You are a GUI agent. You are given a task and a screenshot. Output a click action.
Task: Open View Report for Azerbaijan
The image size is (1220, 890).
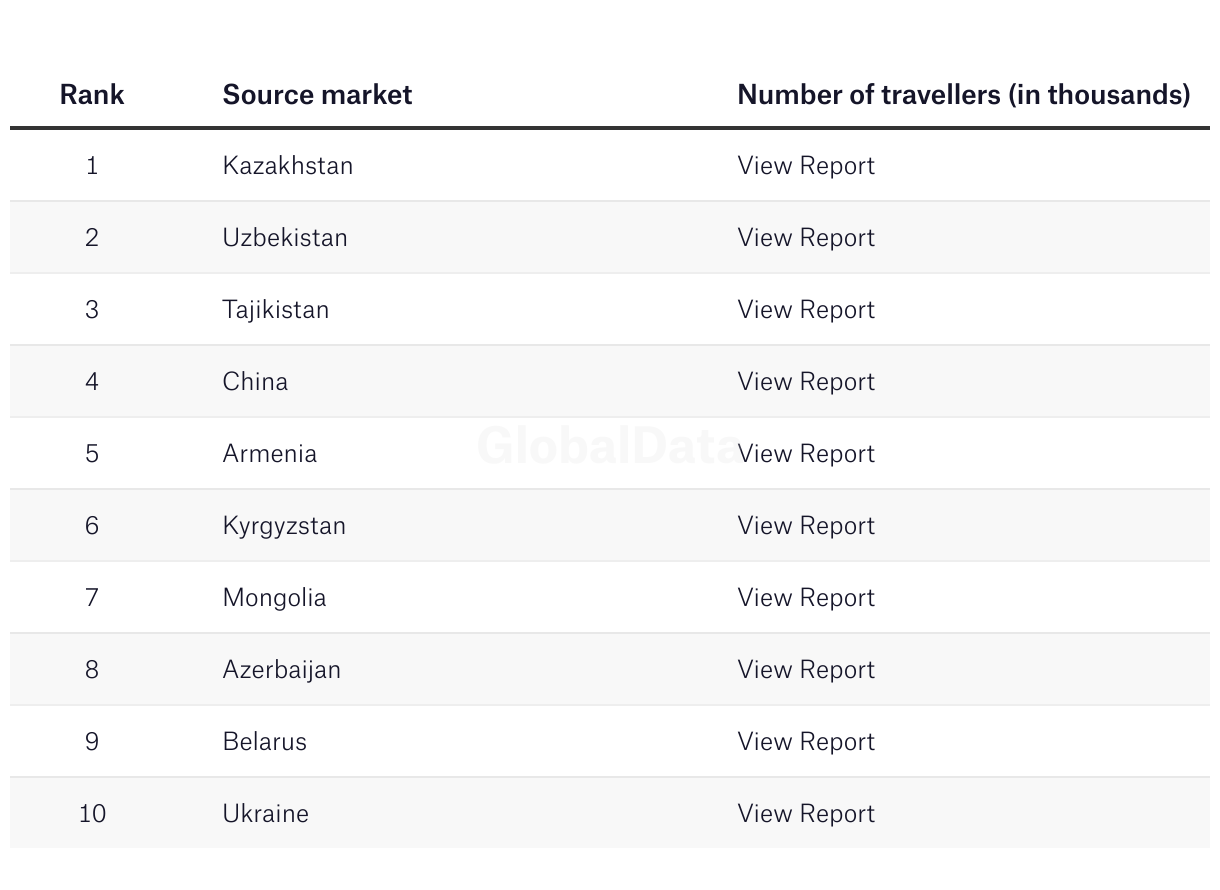(806, 669)
